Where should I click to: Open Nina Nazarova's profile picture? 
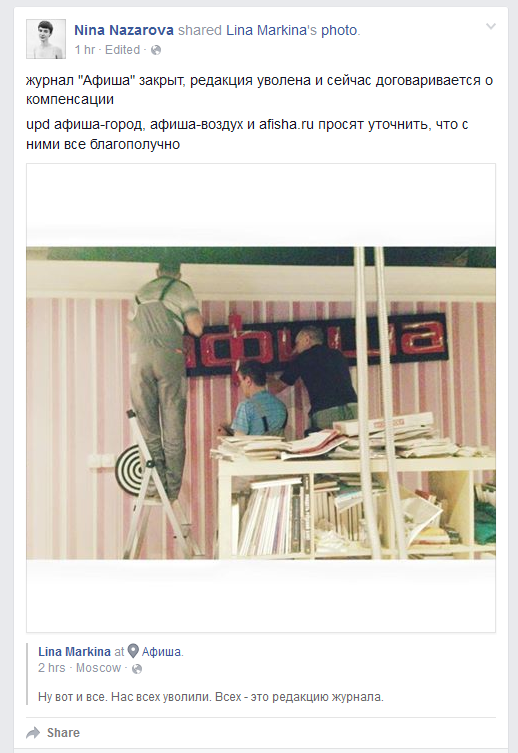[x=46, y=39]
